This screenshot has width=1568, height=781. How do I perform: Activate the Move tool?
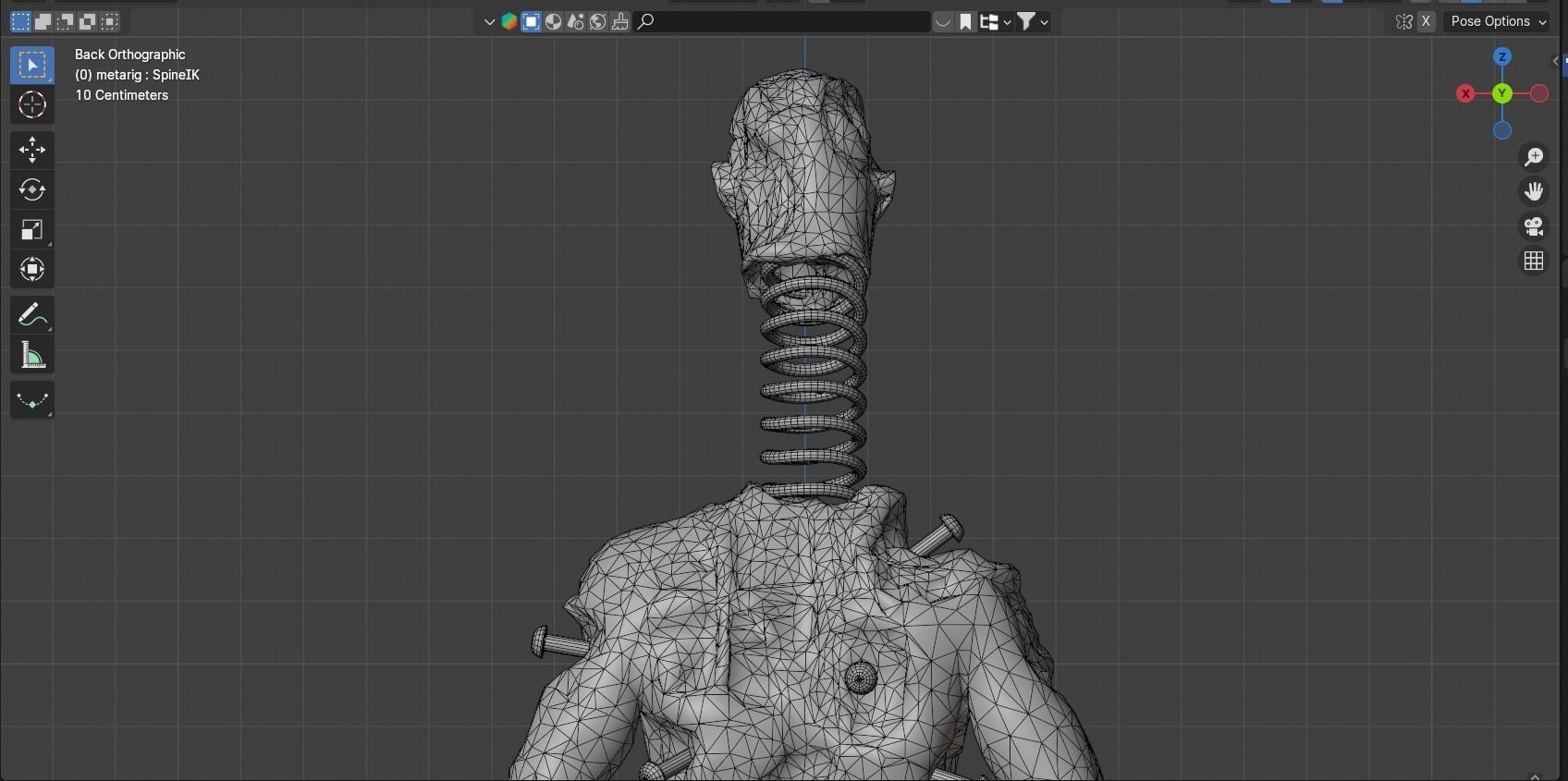click(x=32, y=150)
